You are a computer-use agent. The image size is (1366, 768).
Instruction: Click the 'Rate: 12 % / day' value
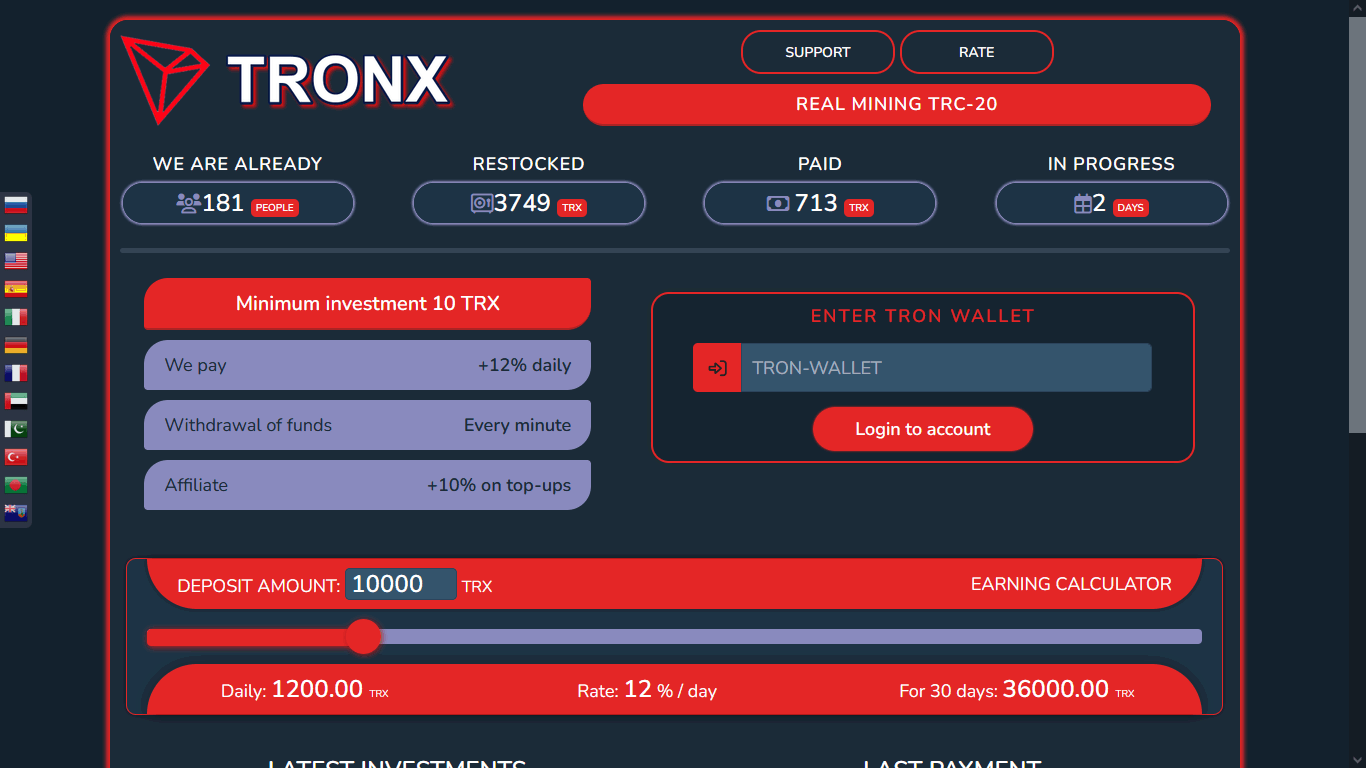(647, 690)
